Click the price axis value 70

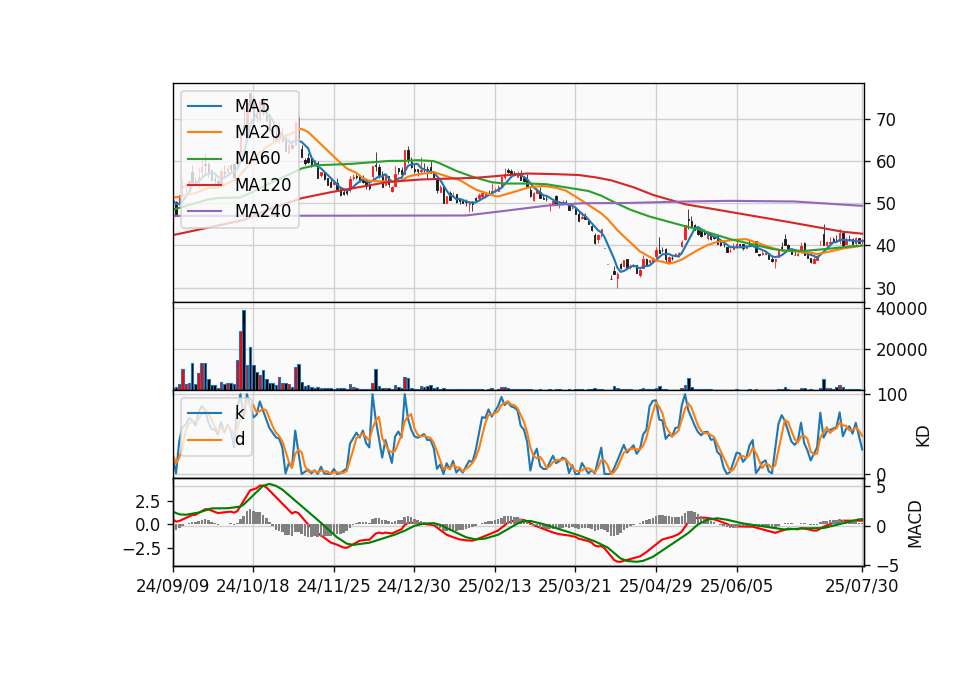[885, 120]
